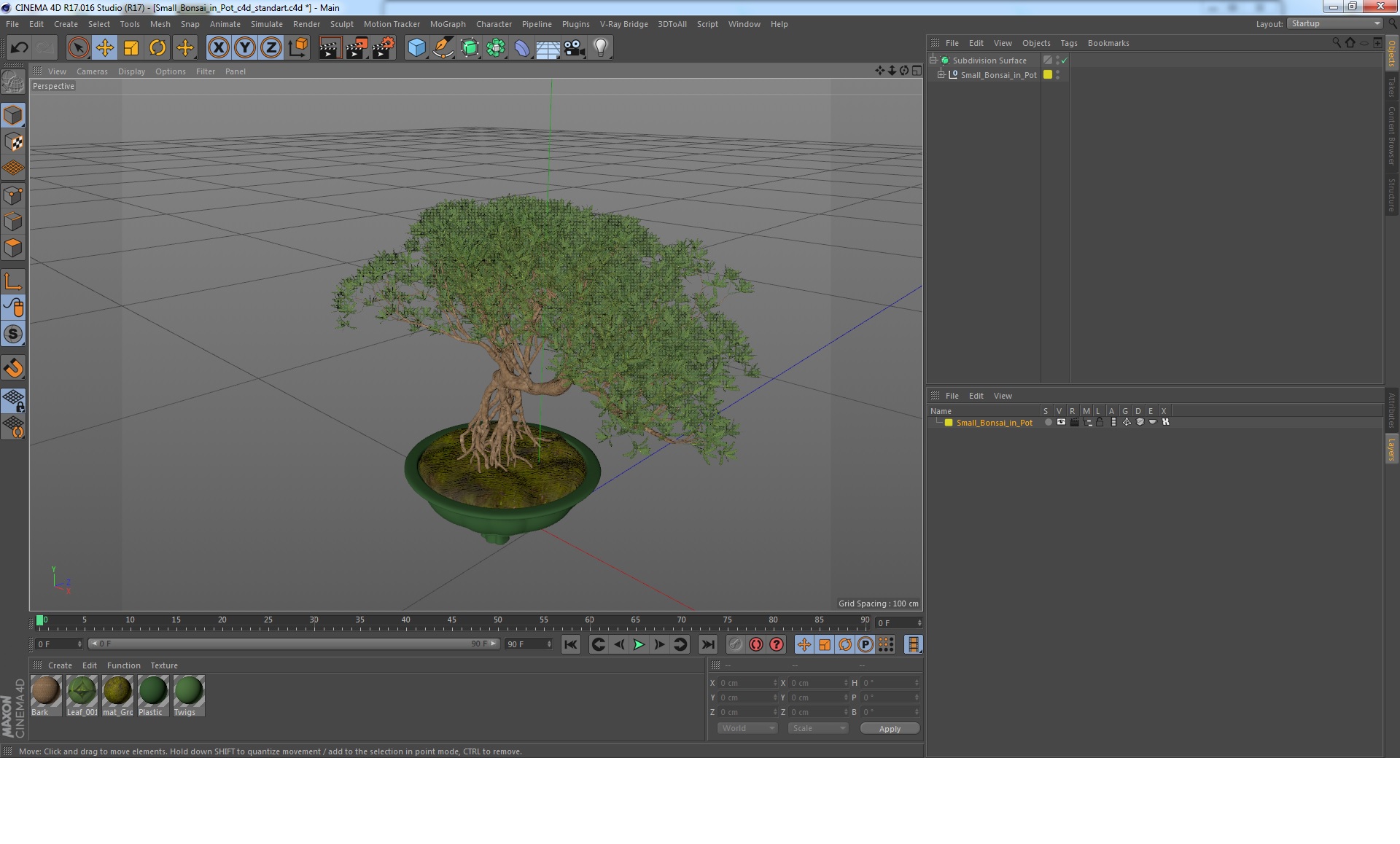Go to start of animation
The height and width of the screenshot is (844, 1400).
pyautogui.click(x=571, y=644)
